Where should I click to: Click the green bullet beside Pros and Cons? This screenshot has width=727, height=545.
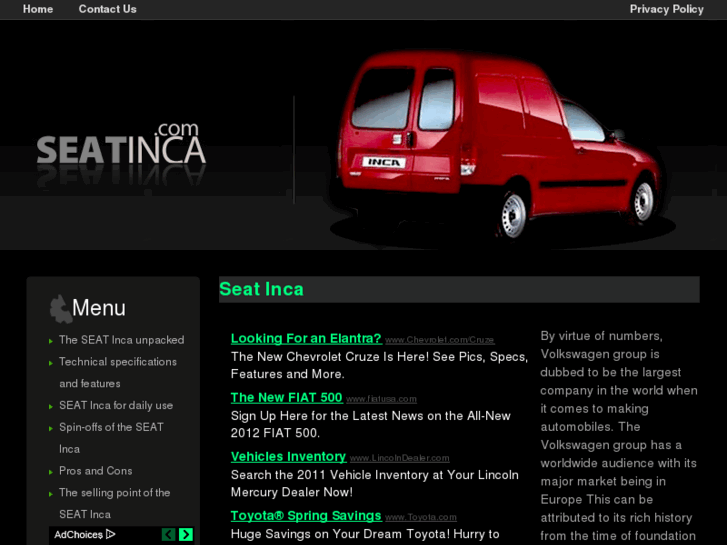coord(51,472)
